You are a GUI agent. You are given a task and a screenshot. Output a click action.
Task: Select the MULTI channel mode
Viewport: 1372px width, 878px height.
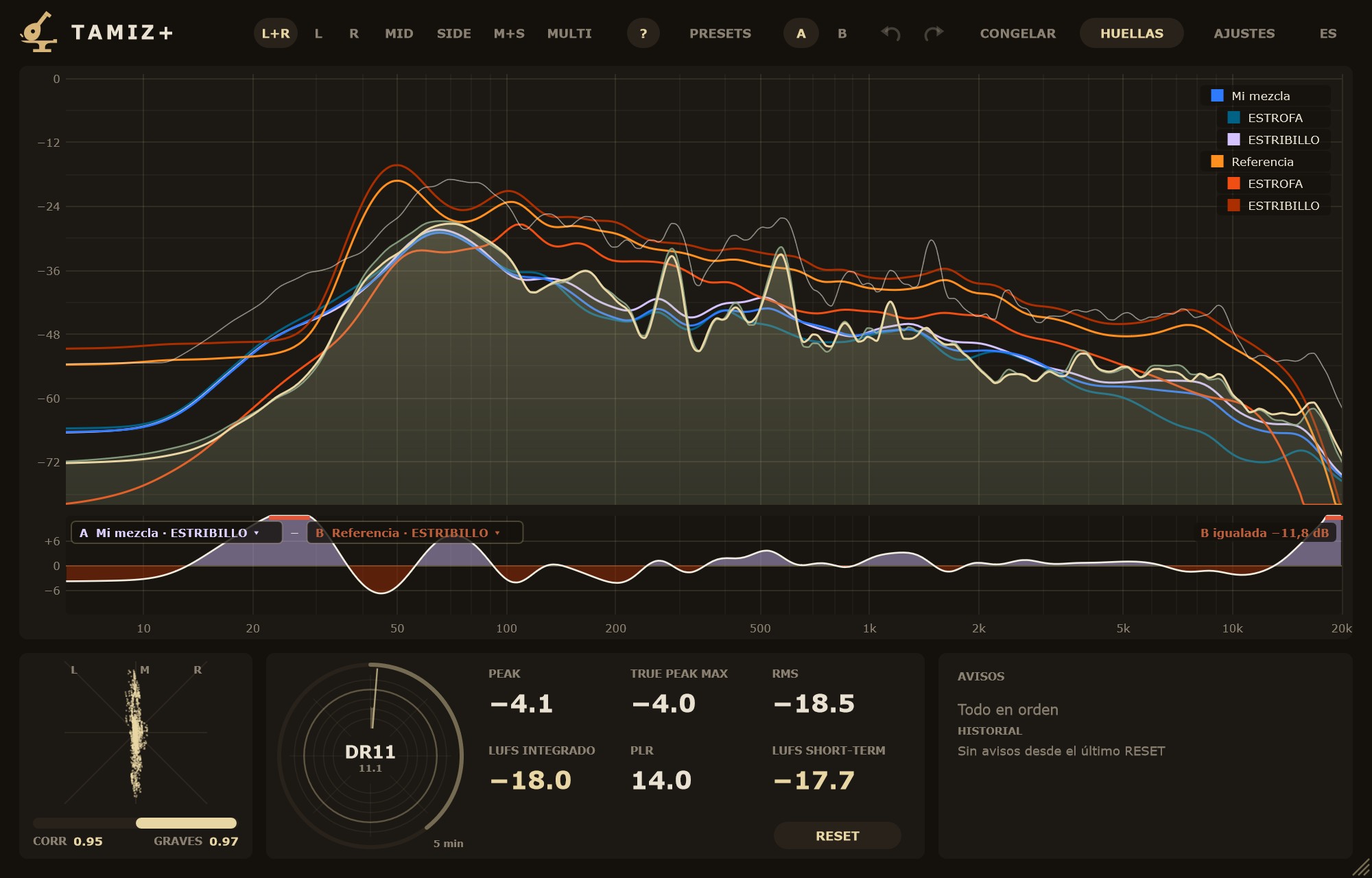[569, 33]
